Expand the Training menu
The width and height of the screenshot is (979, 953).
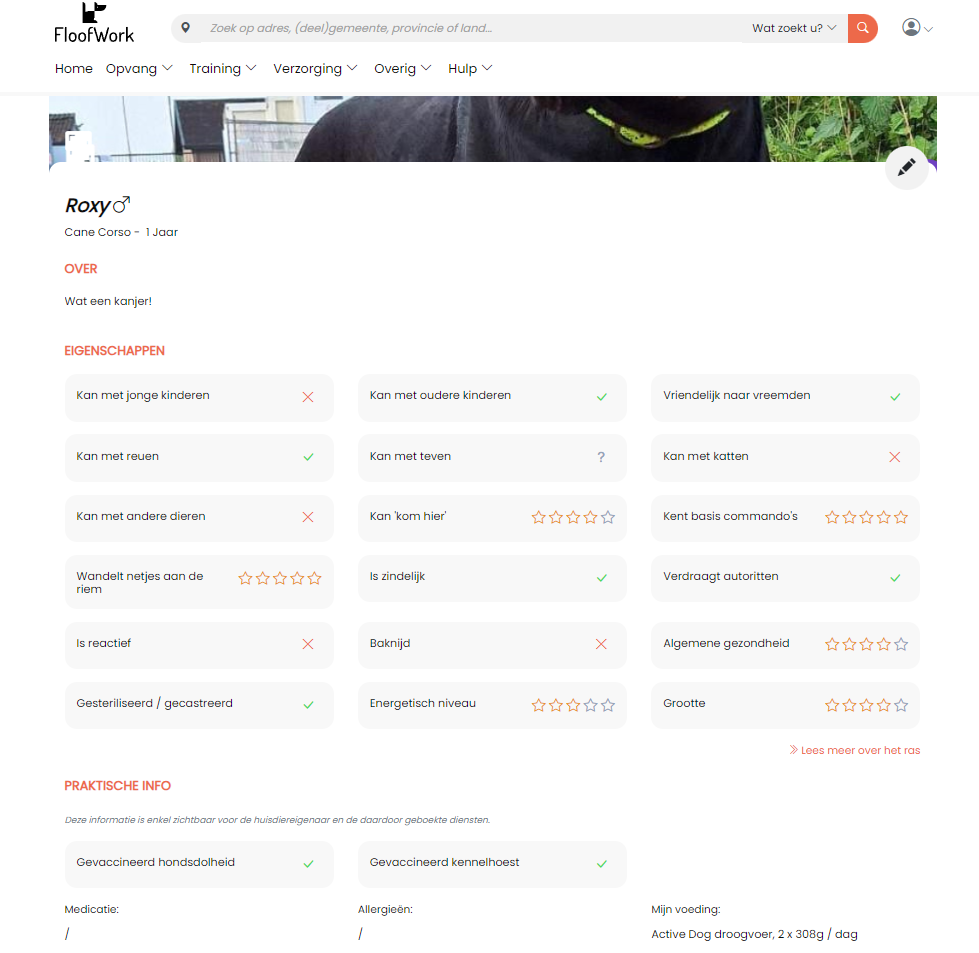point(222,69)
